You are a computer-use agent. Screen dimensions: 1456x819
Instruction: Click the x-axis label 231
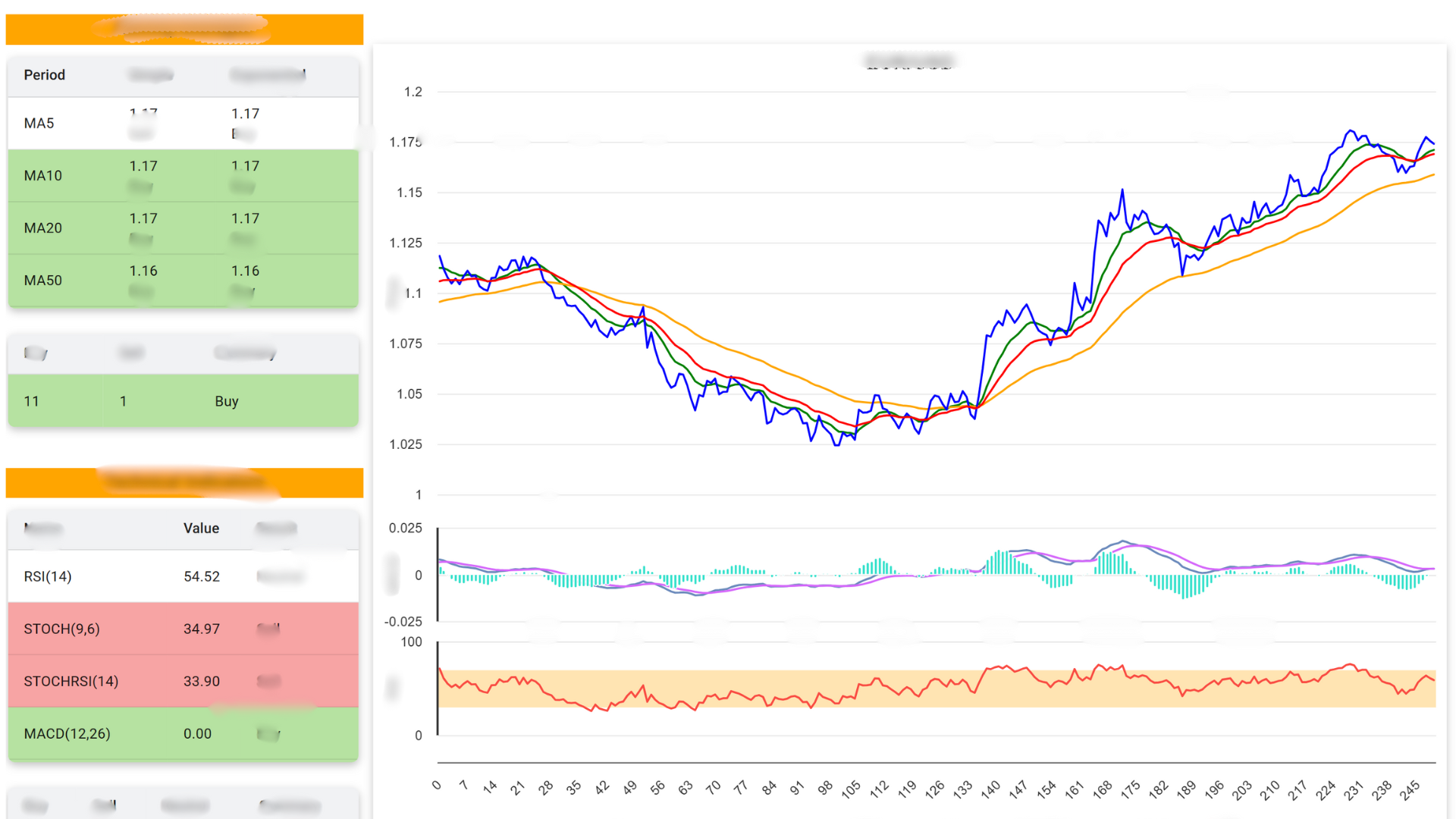[x=1354, y=789]
